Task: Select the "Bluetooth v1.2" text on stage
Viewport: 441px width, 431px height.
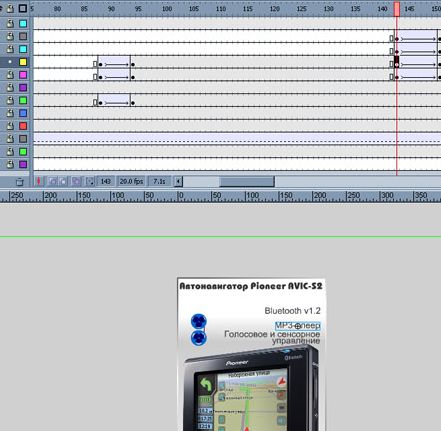Action: 292,311
